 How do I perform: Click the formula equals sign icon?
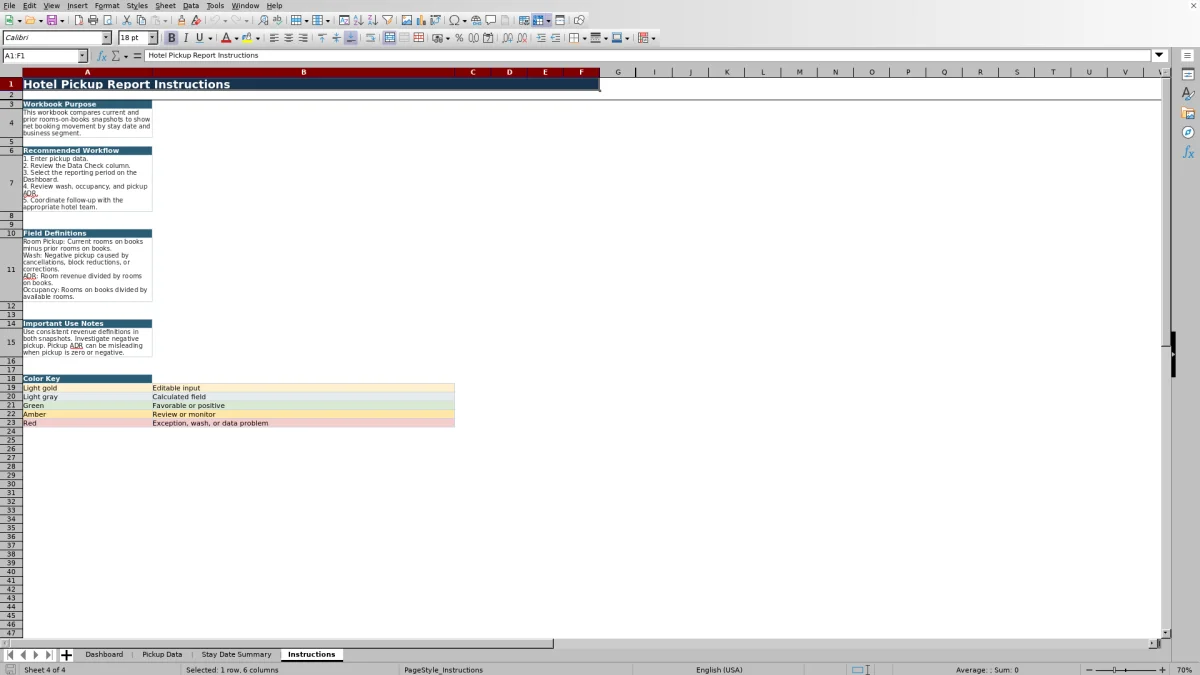click(137, 56)
